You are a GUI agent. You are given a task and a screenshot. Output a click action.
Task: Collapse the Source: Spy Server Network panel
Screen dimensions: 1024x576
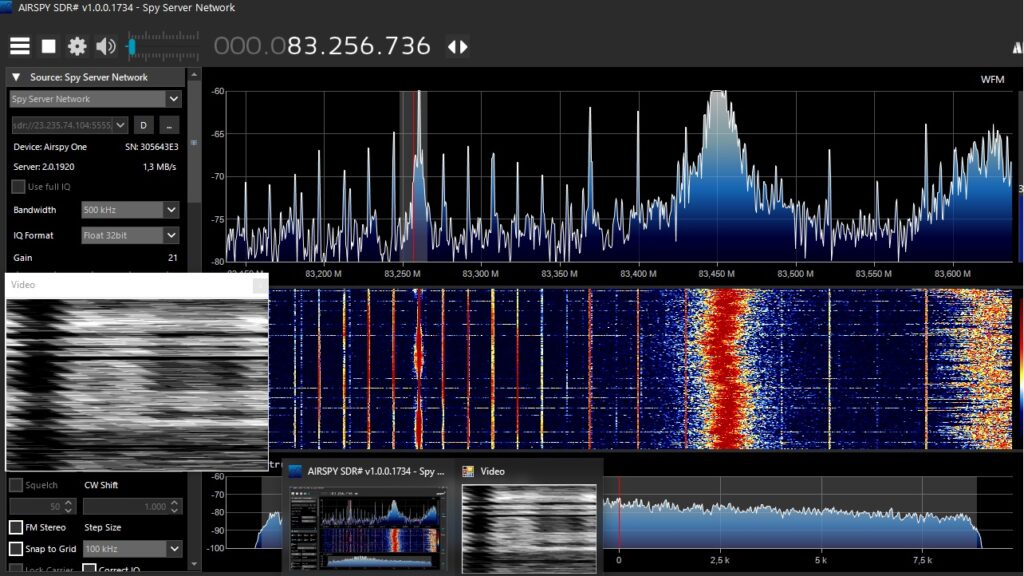coord(16,77)
